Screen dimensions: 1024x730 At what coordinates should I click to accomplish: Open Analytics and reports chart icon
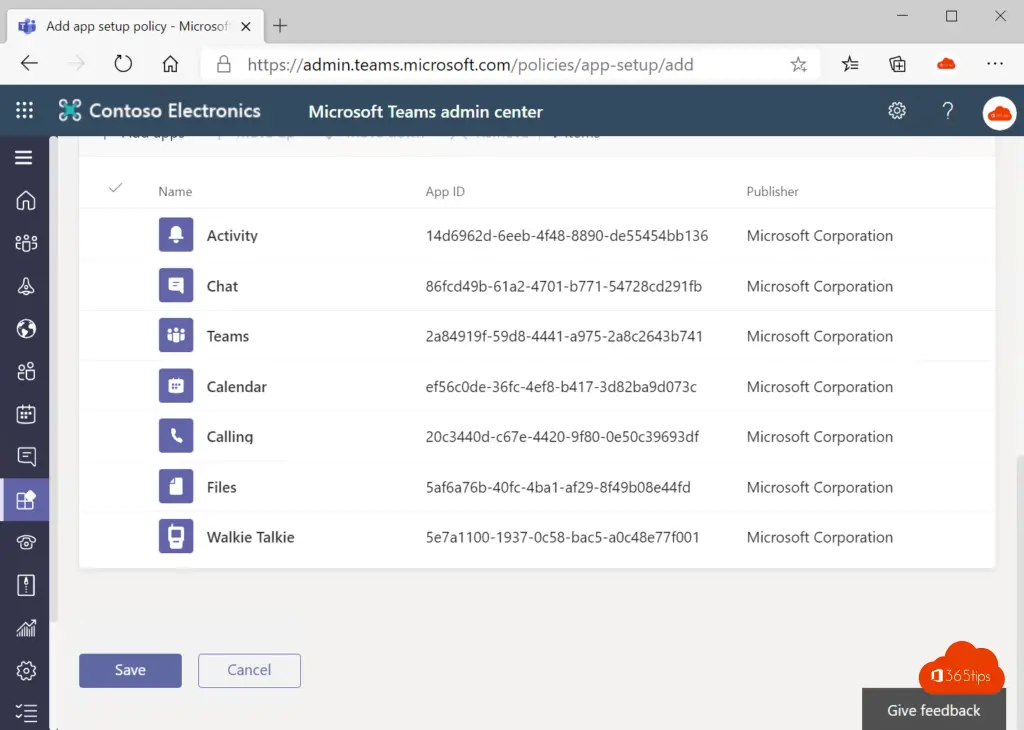pos(25,628)
